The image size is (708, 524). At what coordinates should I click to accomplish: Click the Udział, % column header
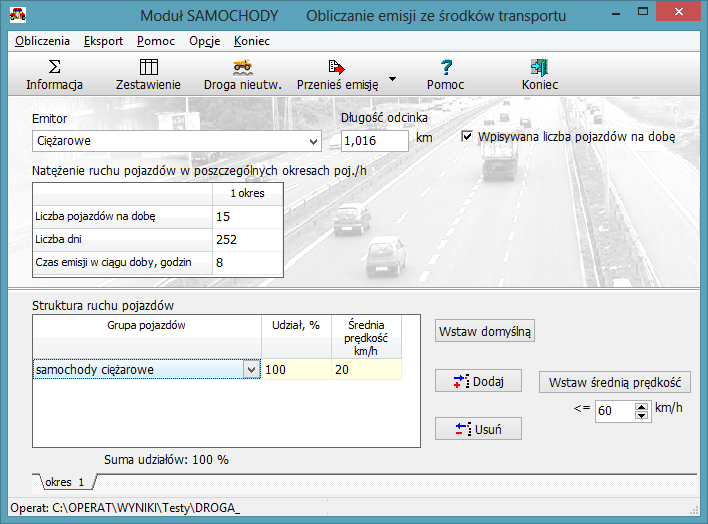click(x=296, y=337)
